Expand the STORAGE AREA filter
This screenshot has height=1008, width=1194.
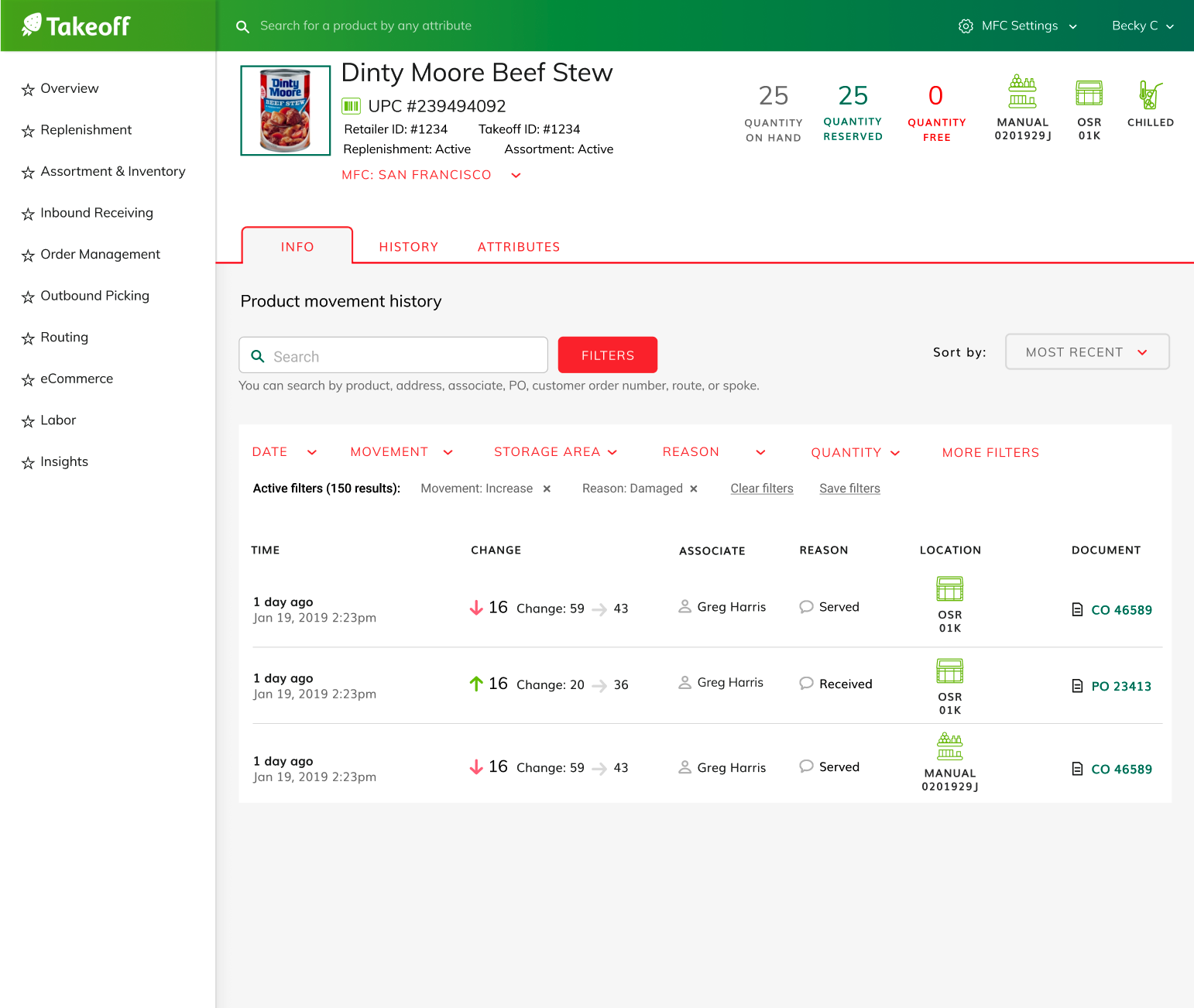[555, 452]
